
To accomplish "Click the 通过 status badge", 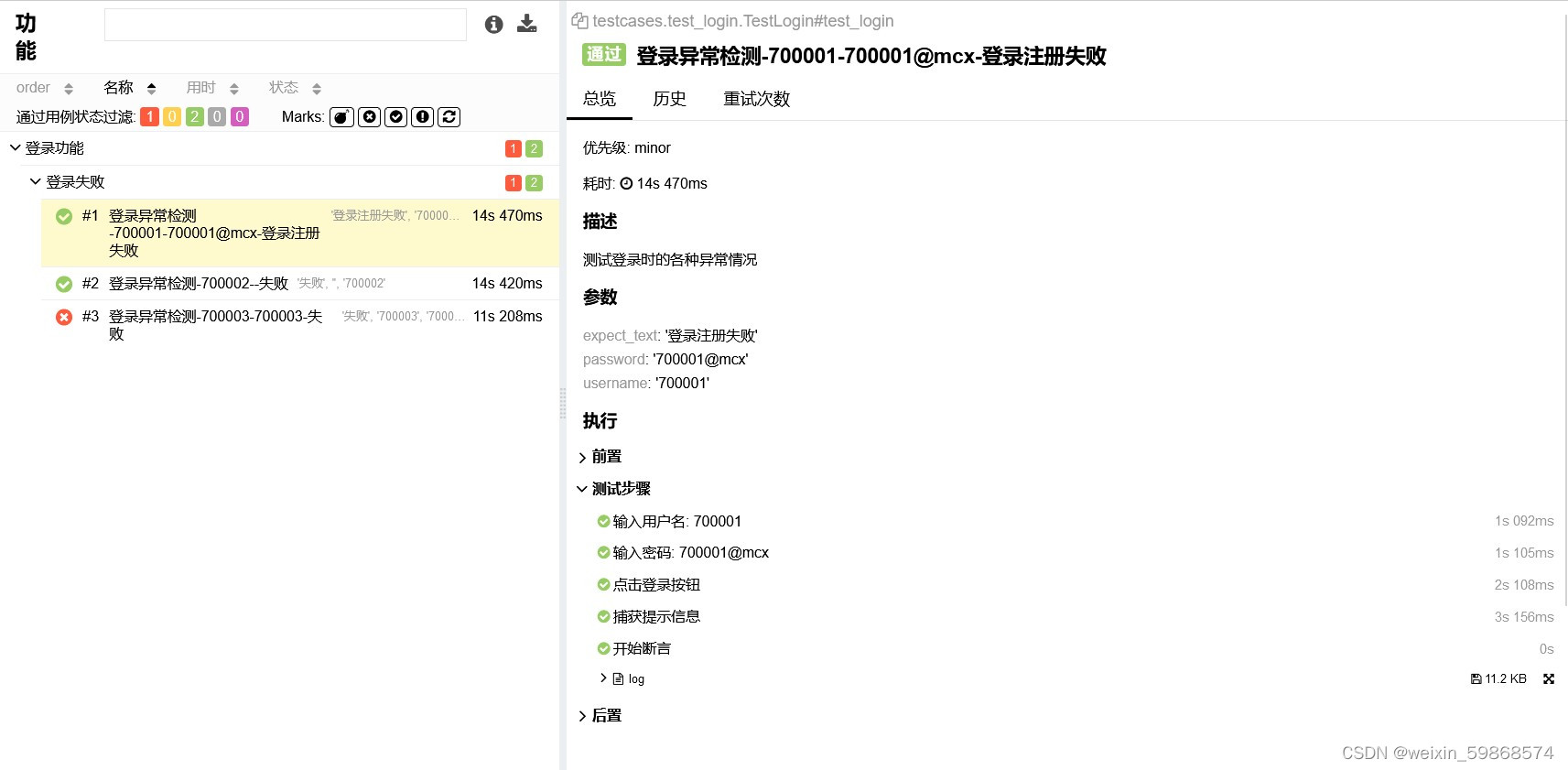I will pos(604,55).
